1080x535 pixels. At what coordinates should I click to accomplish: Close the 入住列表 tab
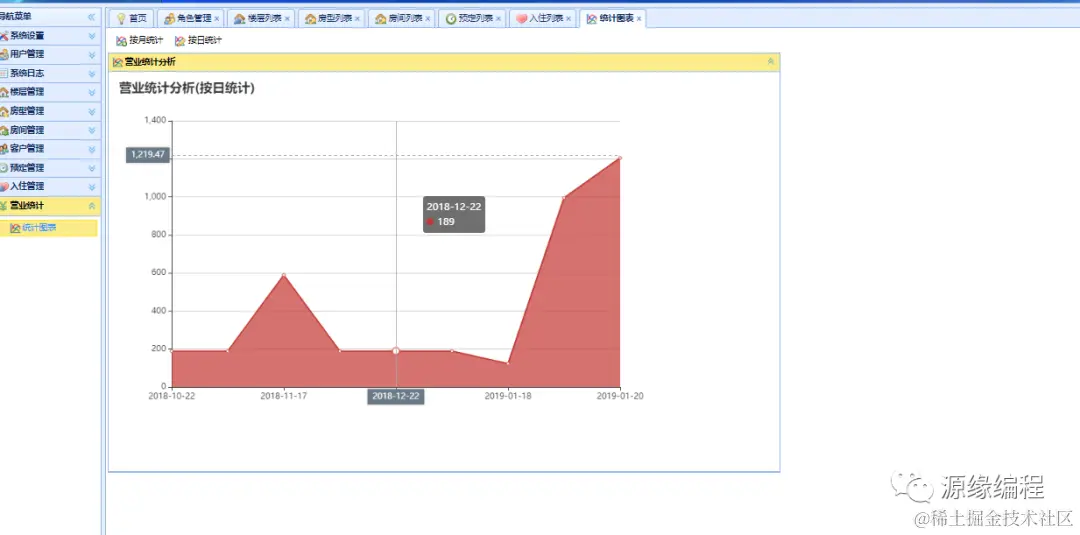coord(568,19)
